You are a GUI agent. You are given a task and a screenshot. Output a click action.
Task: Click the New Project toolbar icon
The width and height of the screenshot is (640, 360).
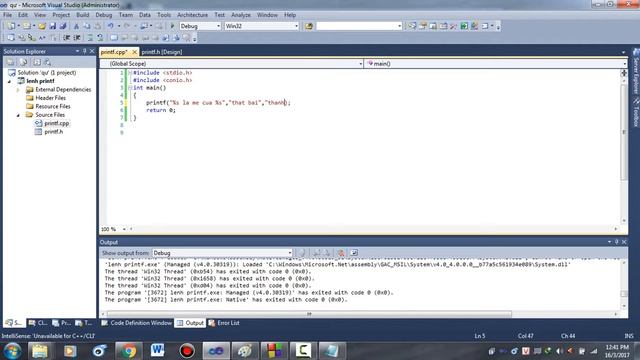click(11, 26)
